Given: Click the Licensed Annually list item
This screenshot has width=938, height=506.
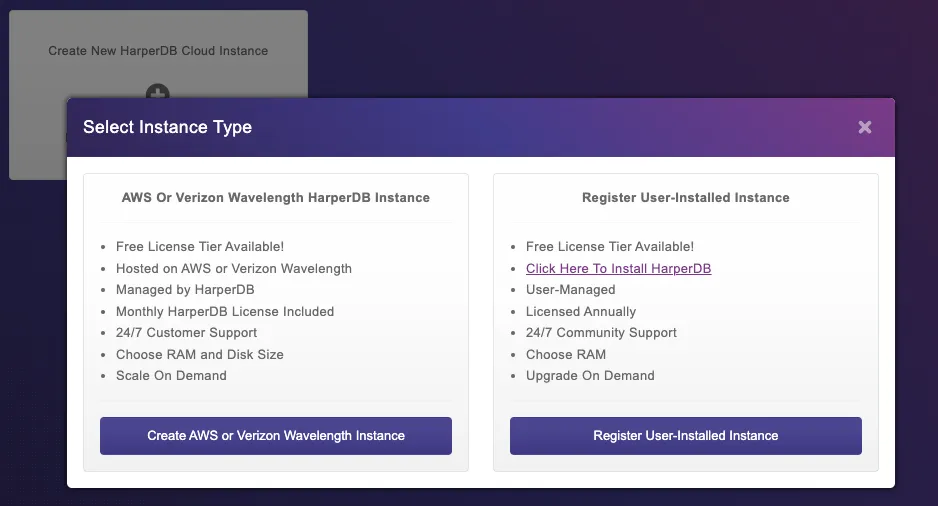Looking at the screenshot, I should point(581,312).
